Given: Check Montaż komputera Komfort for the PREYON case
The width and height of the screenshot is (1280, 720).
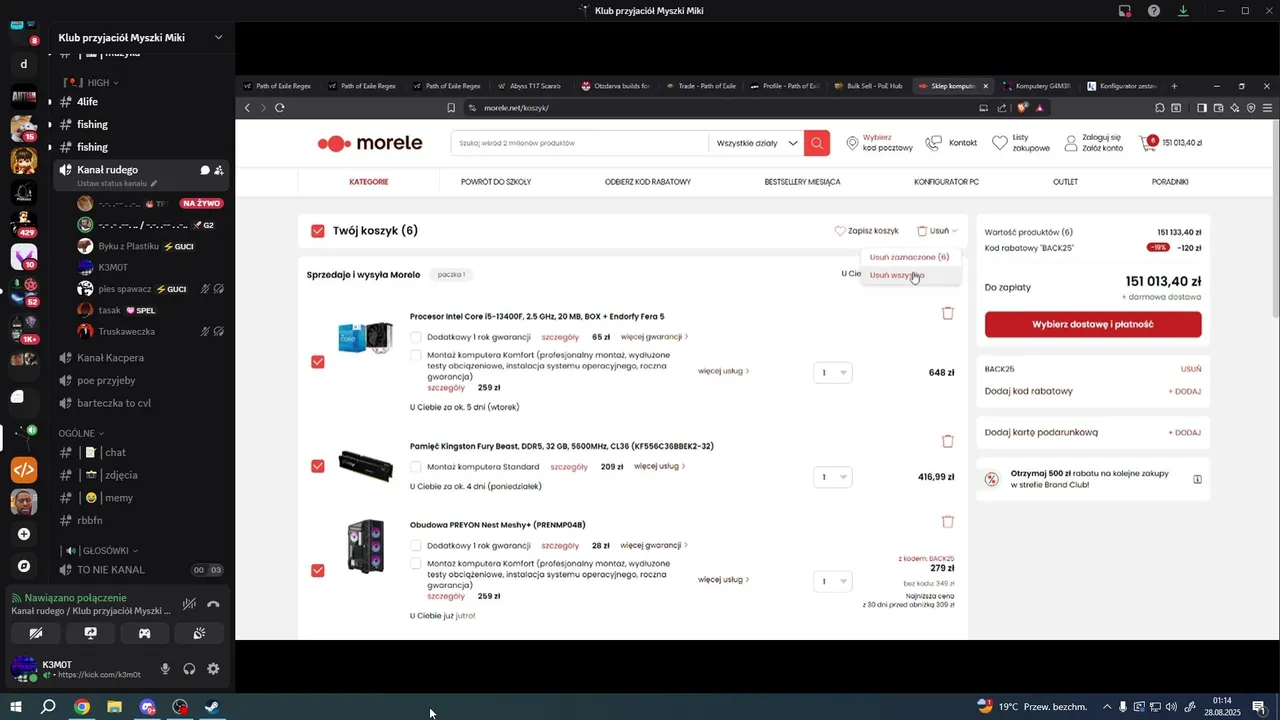Looking at the screenshot, I should [x=416, y=563].
